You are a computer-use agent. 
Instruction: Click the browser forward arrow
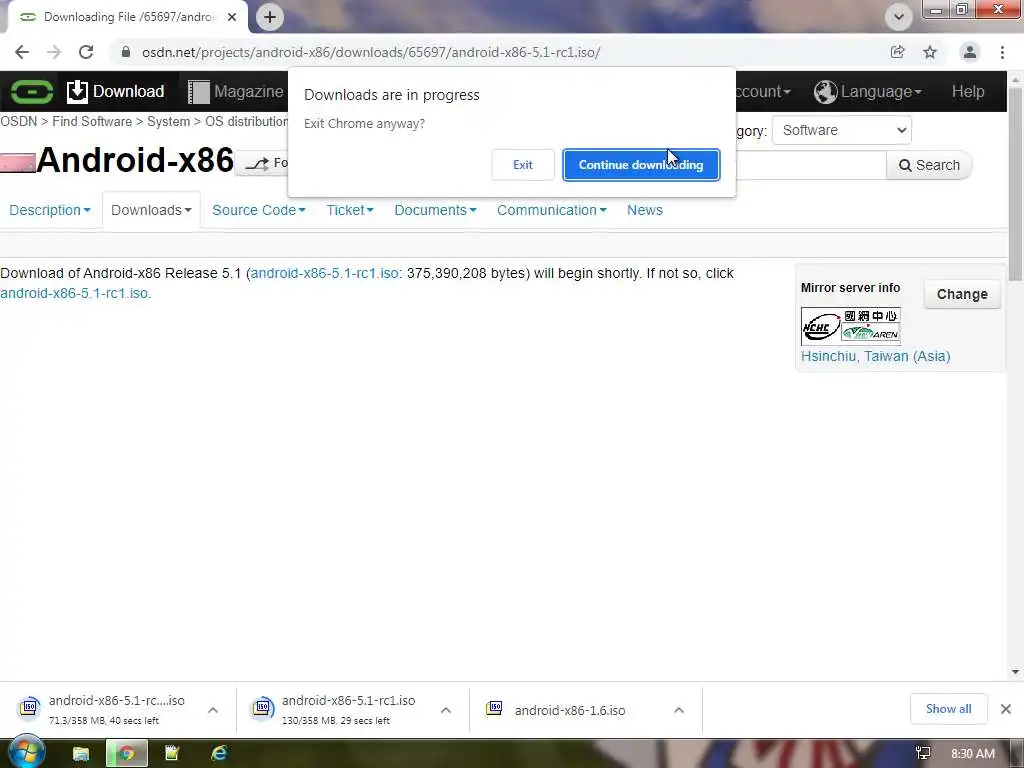[54, 52]
